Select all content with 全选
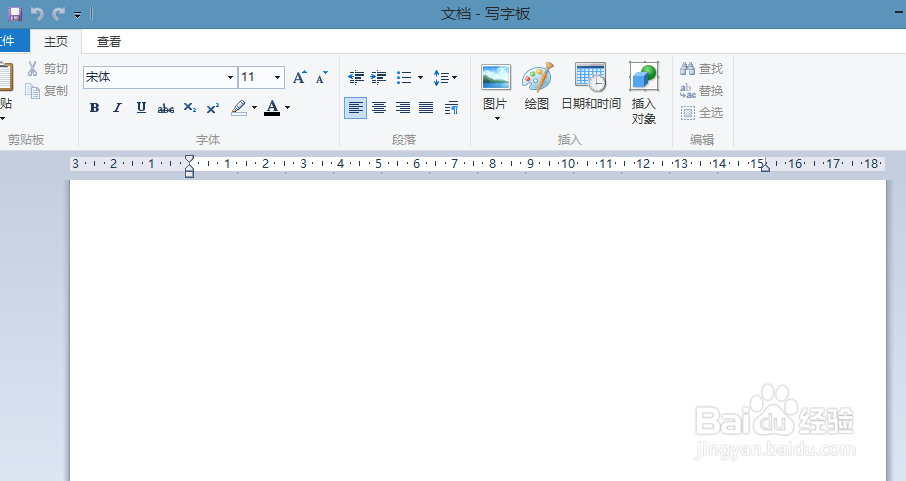906x481 pixels. point(701,112)
